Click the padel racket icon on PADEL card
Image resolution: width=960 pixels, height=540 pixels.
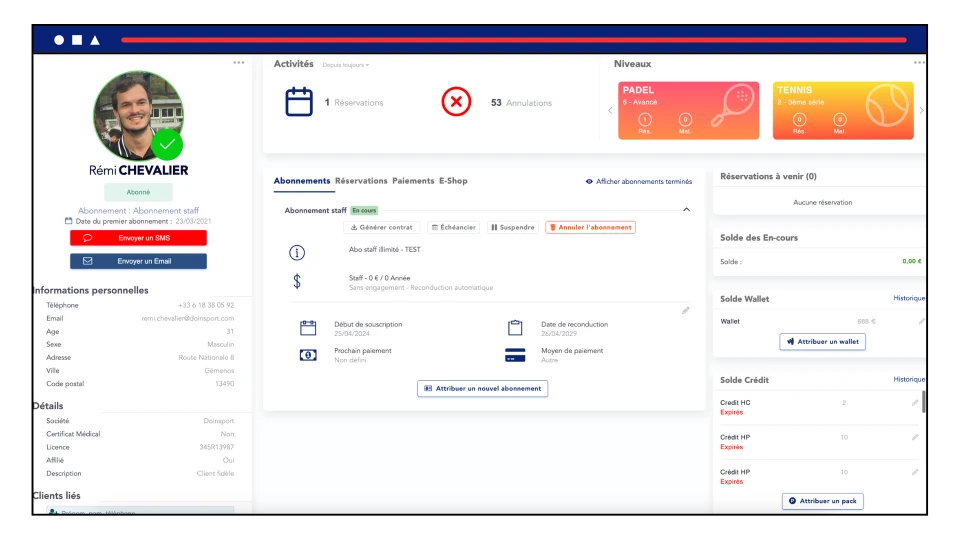733,106
